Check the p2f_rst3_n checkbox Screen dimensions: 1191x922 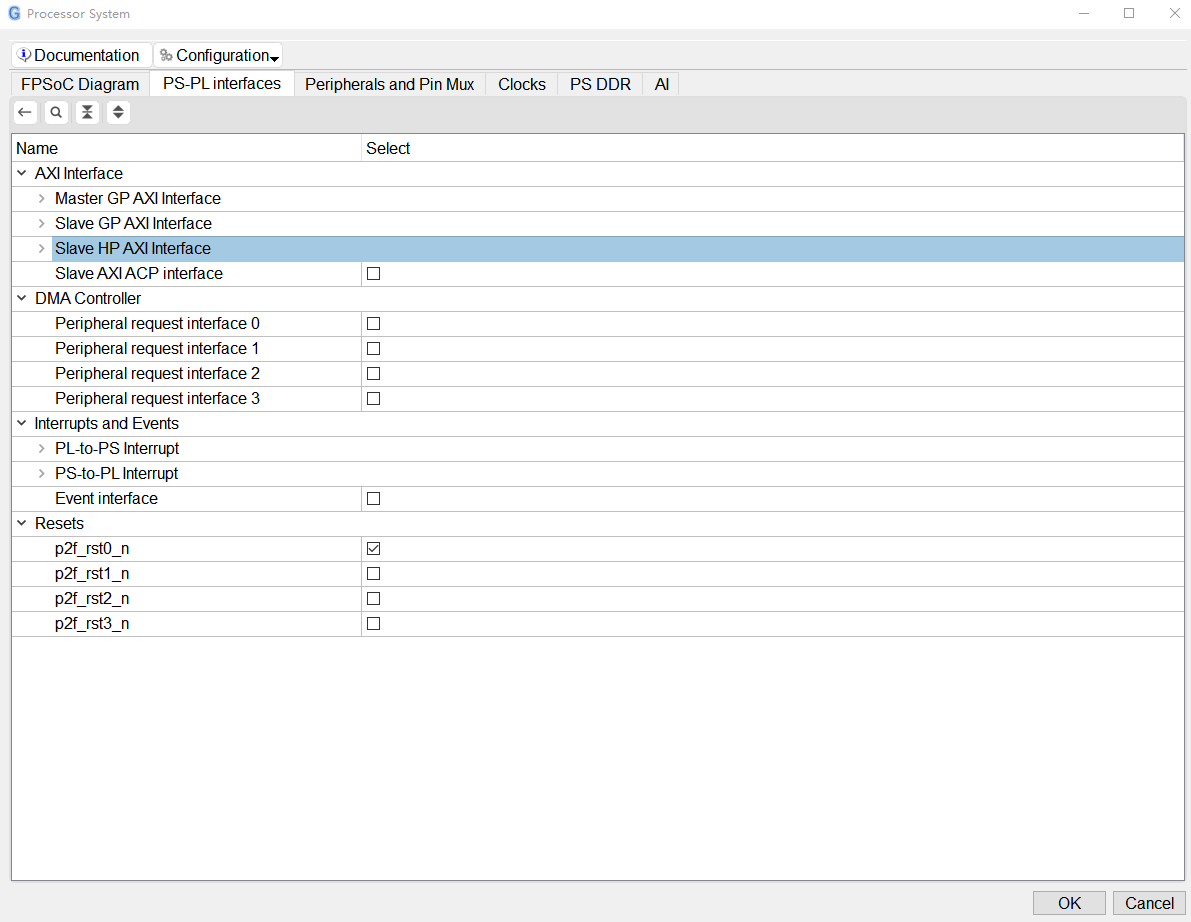coord(374,624)
